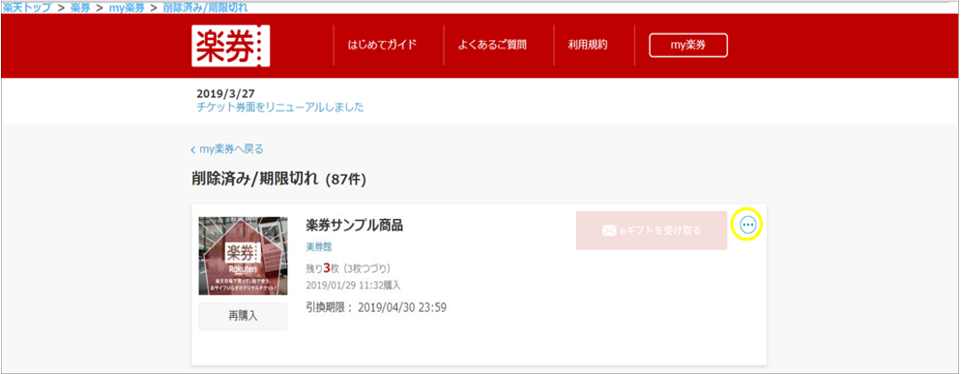Click the my楽券 breadcrumb link
Screen dimensions: 961x374
tap(127, 9)
